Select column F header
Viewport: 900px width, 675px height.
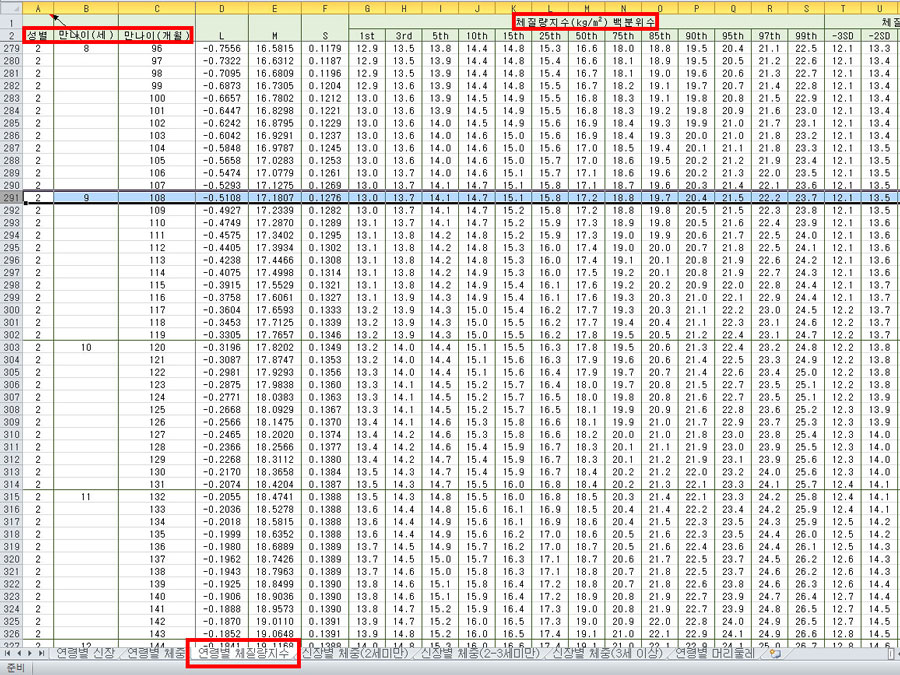pyautogui.click(x=325, y=8)
